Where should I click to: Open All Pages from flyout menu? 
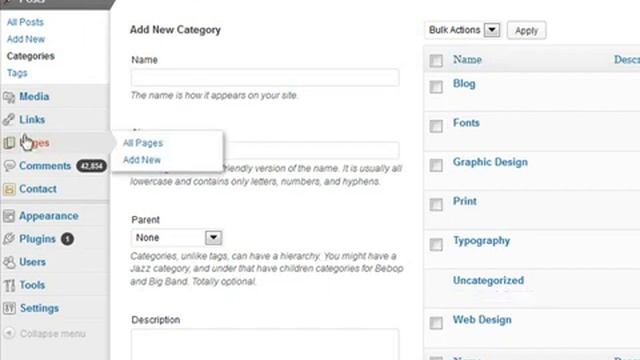[x=143, y=143]
